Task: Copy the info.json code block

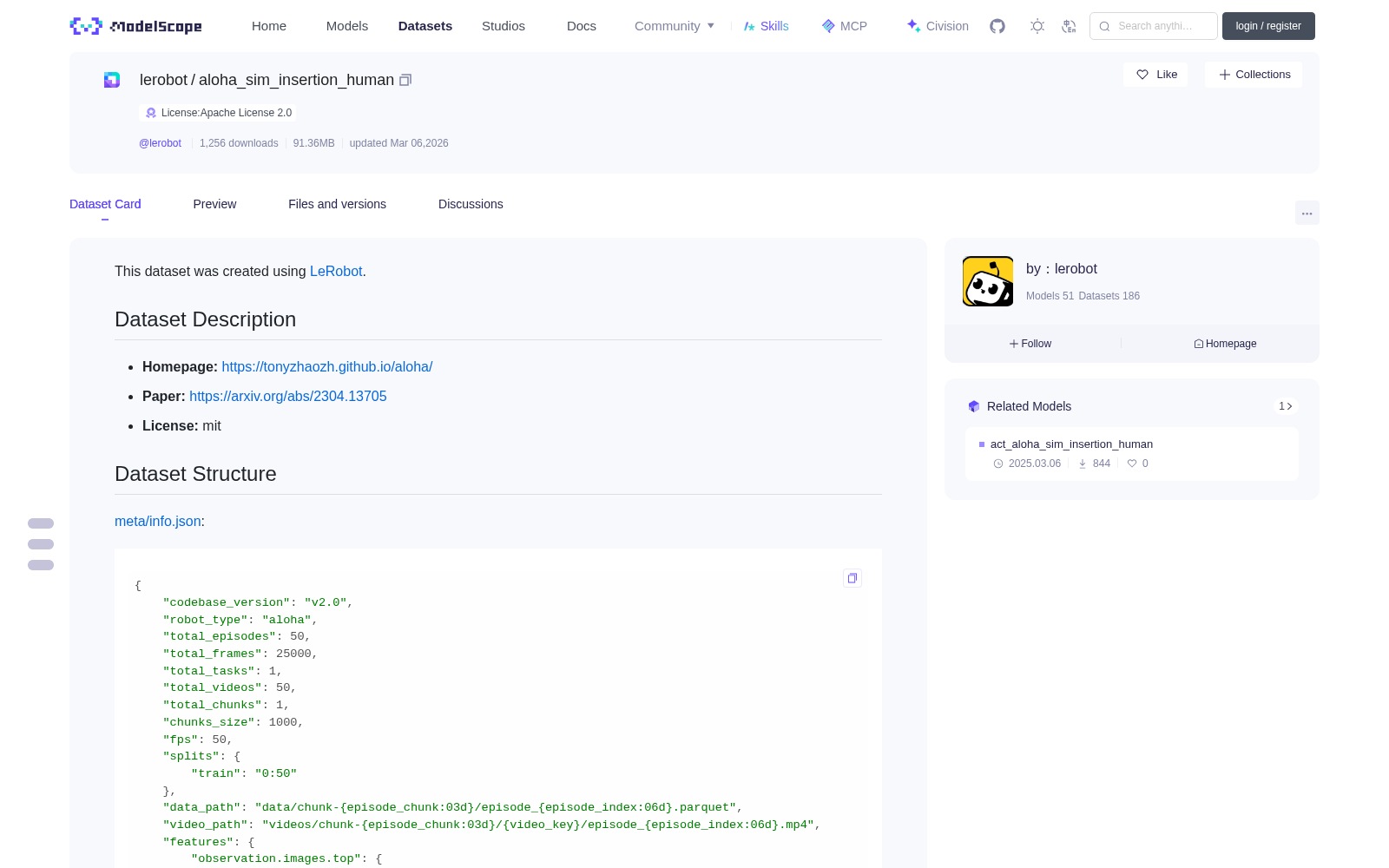Action: tap(852, 578)
